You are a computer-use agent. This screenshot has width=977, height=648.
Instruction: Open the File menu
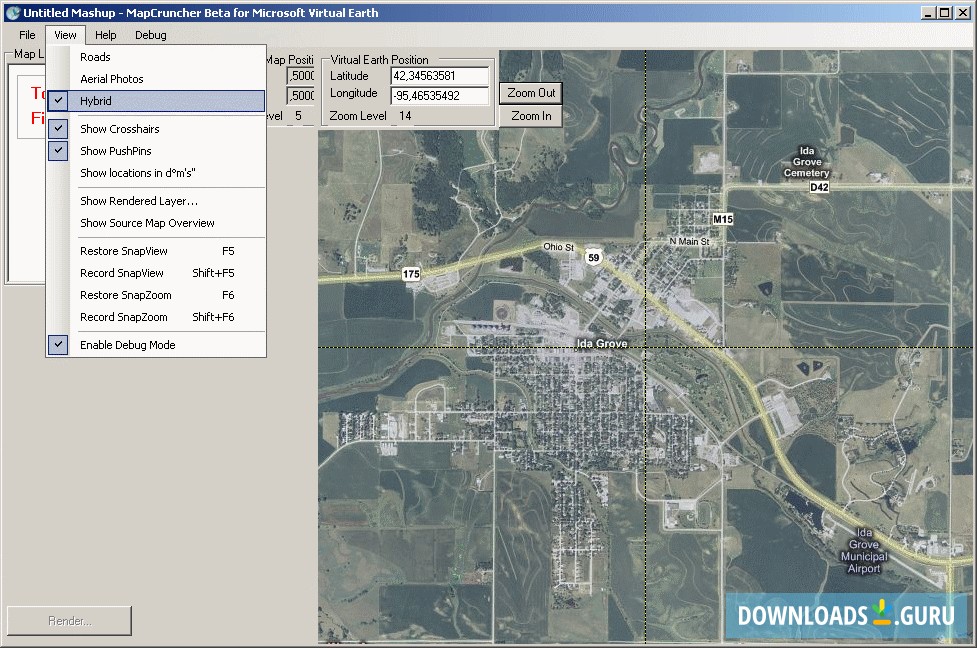click(26, 34)
